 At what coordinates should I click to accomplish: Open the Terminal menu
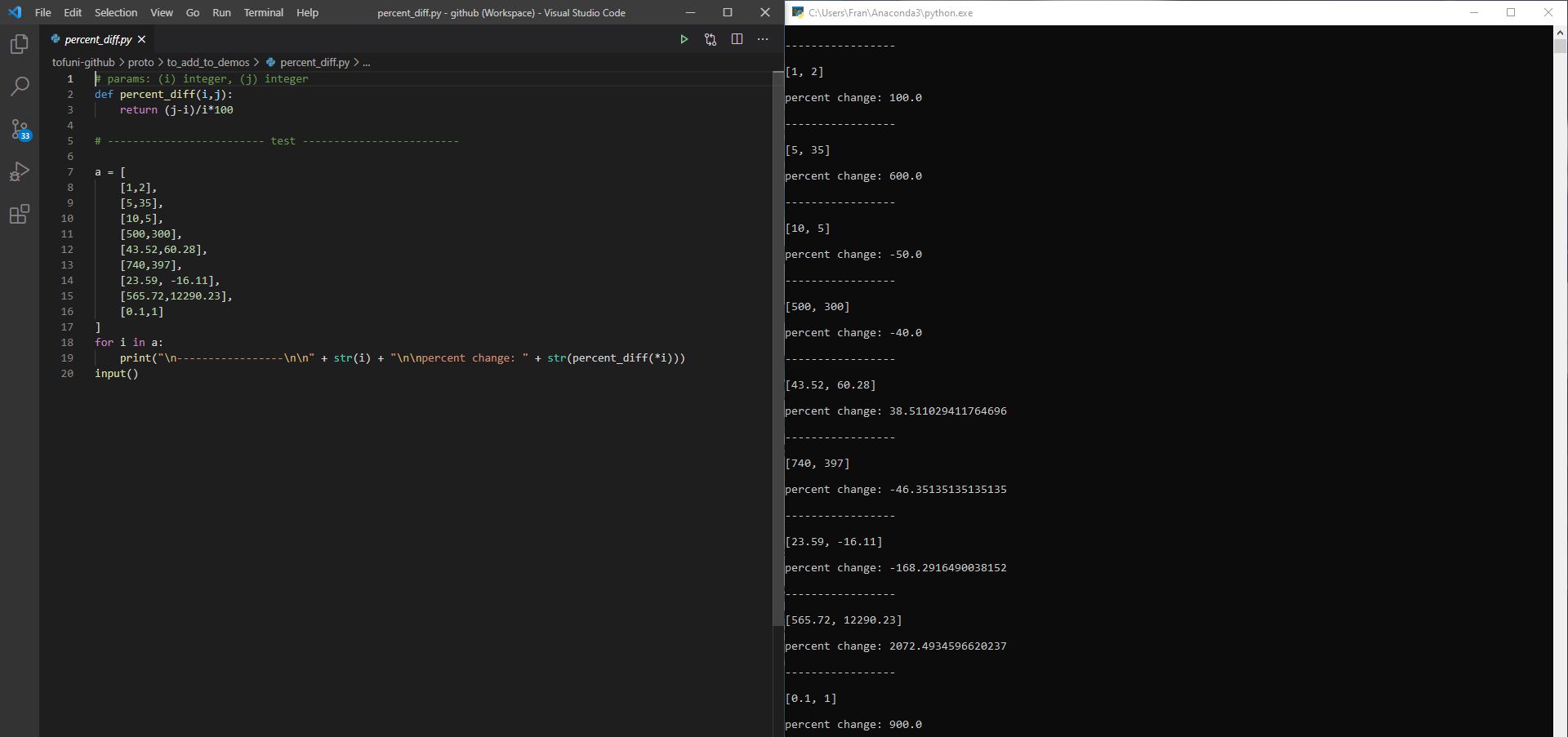264,12
